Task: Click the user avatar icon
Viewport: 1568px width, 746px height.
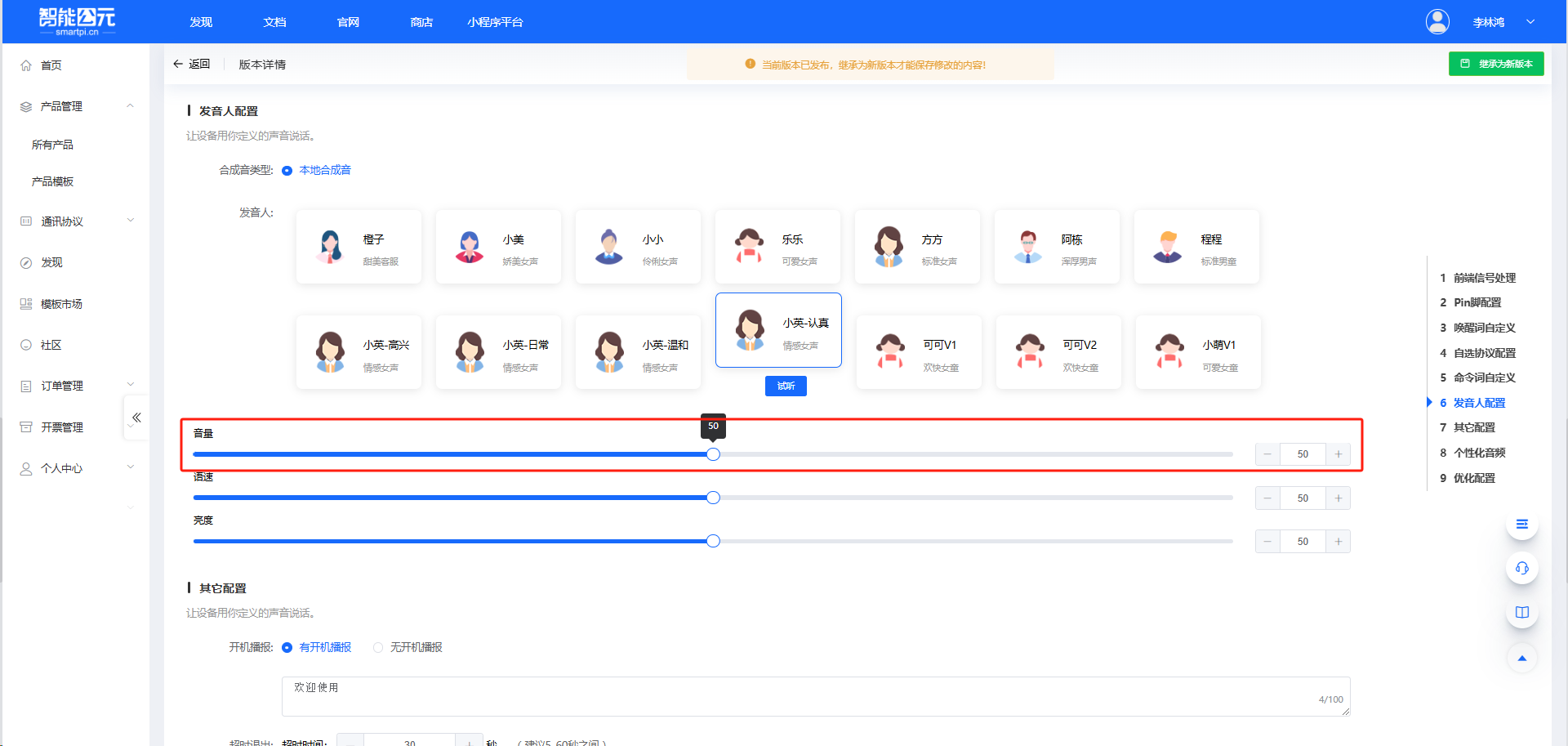Action: pos(1437,22)
